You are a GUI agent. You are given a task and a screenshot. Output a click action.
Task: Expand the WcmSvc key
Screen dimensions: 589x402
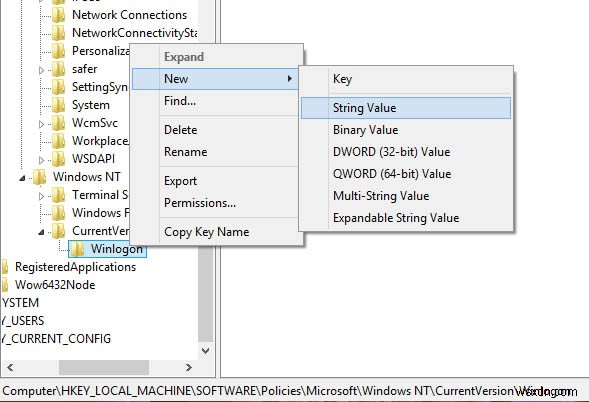[x=42, y=124]
